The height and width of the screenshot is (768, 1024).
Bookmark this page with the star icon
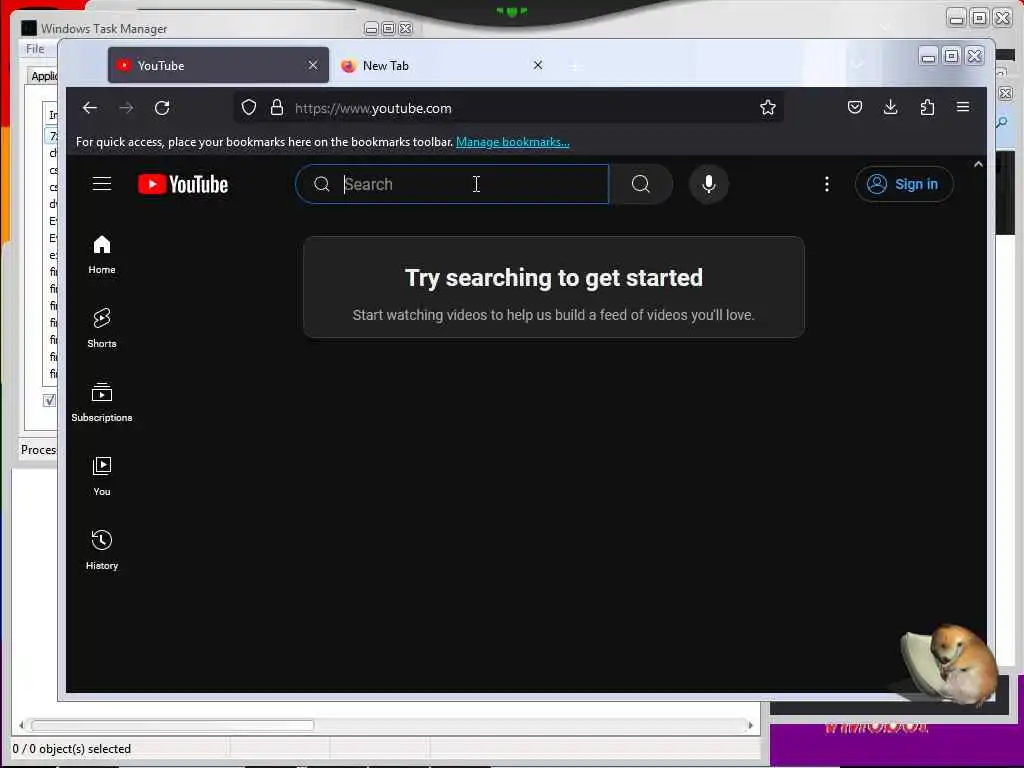pyautogui.click(x=768, y=108)
